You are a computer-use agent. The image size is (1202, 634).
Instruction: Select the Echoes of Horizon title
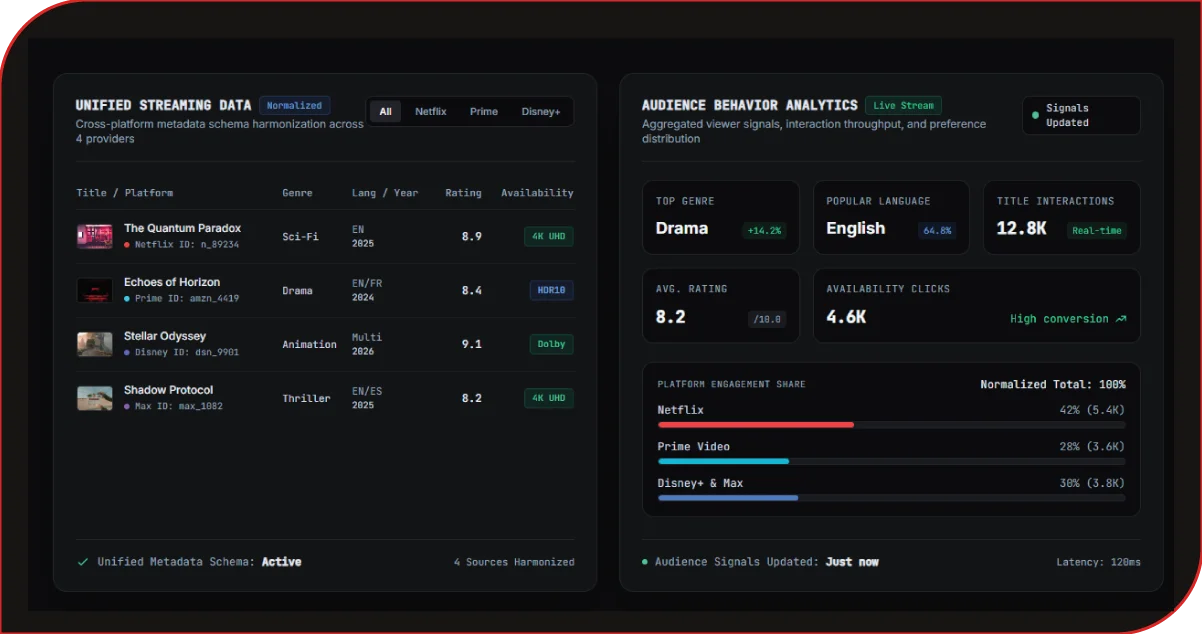pyautogui.click(x=172, y=282)
